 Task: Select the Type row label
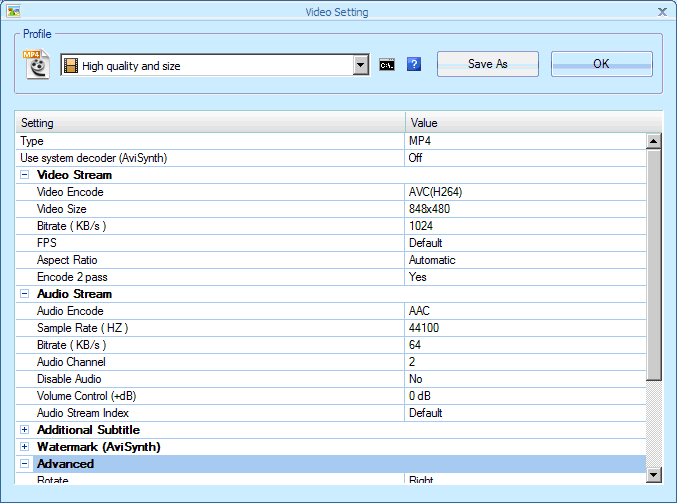[32, 141]
